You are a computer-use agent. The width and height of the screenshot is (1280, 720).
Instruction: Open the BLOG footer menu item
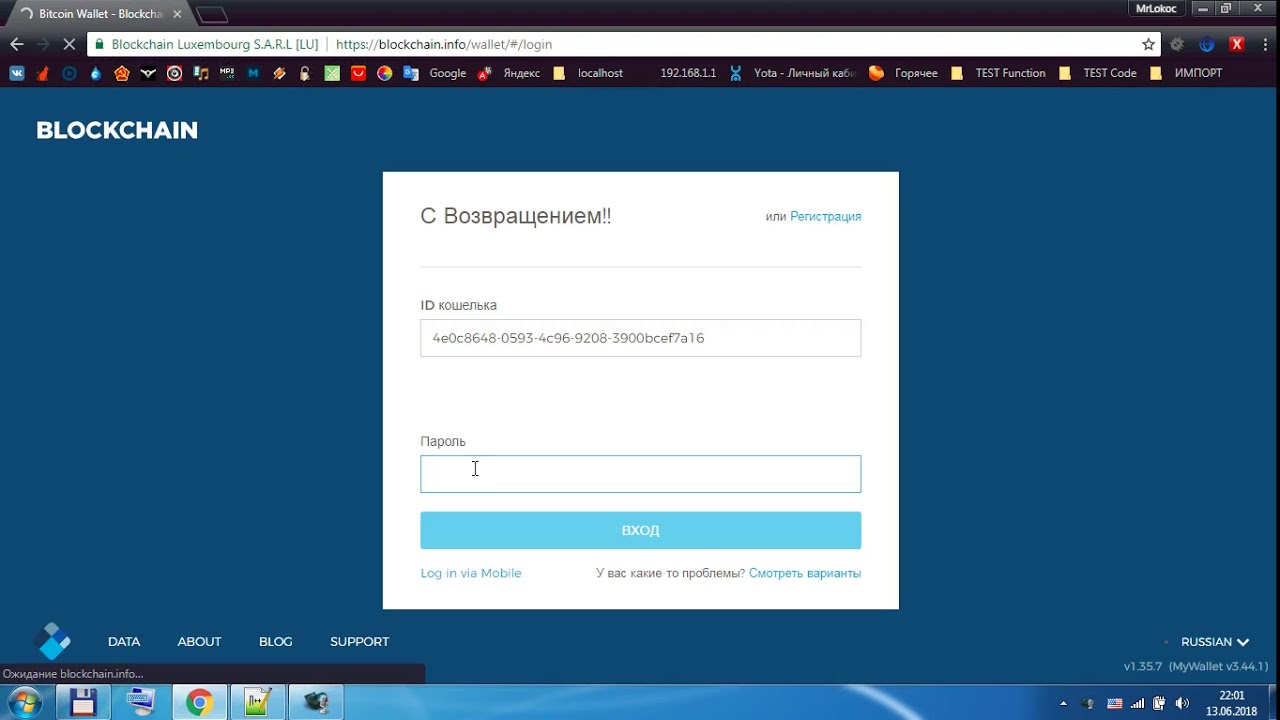[276, 642]
